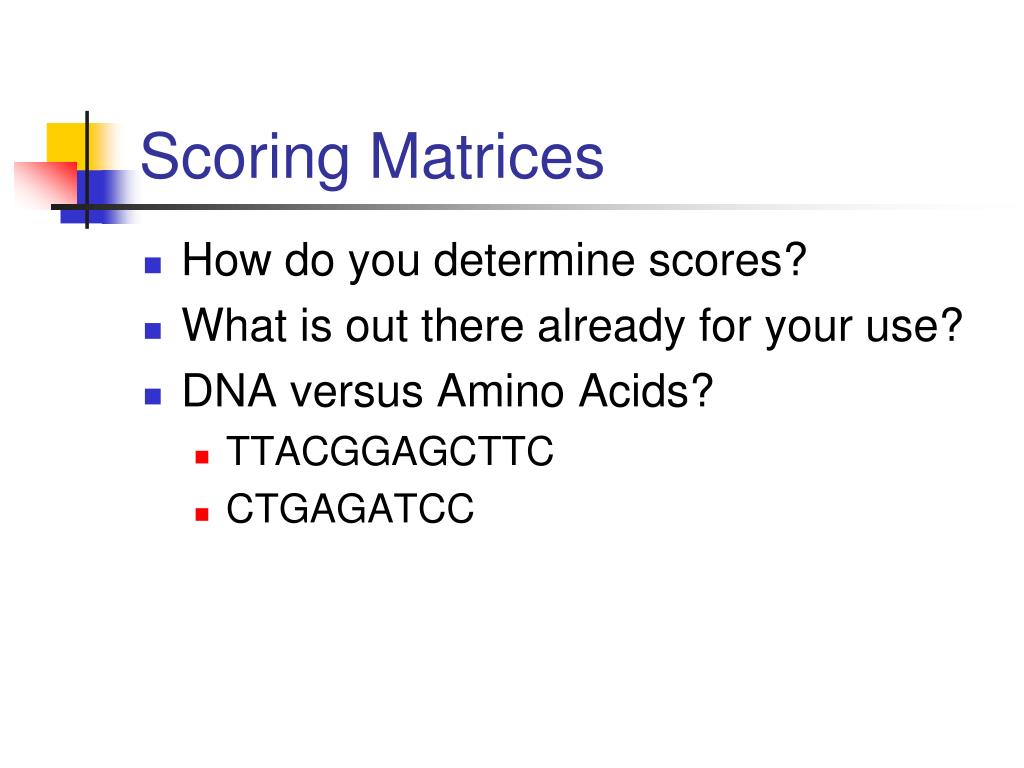
Task: Click the blue bullet before 'DNA versus Amino Acids?'
Action: click(x=153, y=396)
